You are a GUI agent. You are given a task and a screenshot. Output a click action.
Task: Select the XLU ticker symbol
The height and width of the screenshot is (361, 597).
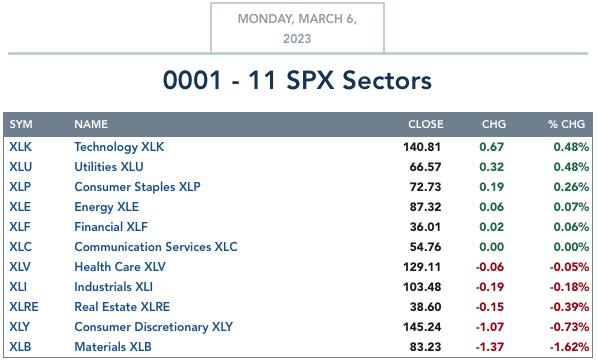(x=21, y=167)
